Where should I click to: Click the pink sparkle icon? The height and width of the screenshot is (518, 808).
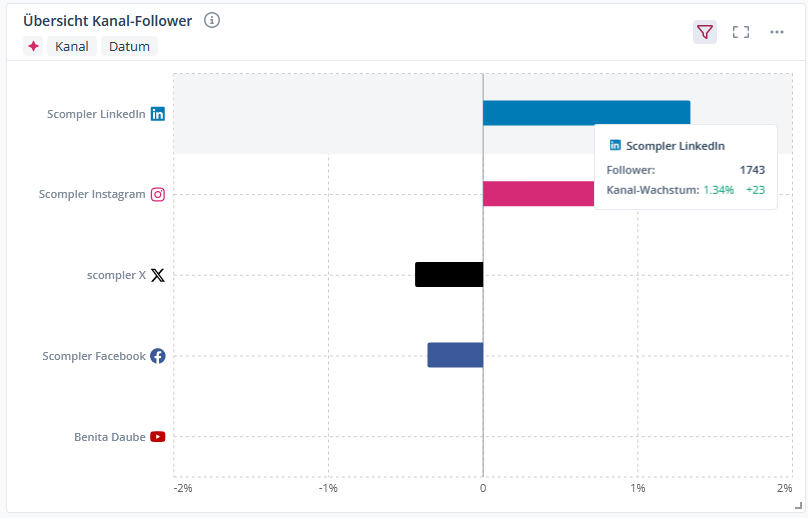click(x=34, y=46)
